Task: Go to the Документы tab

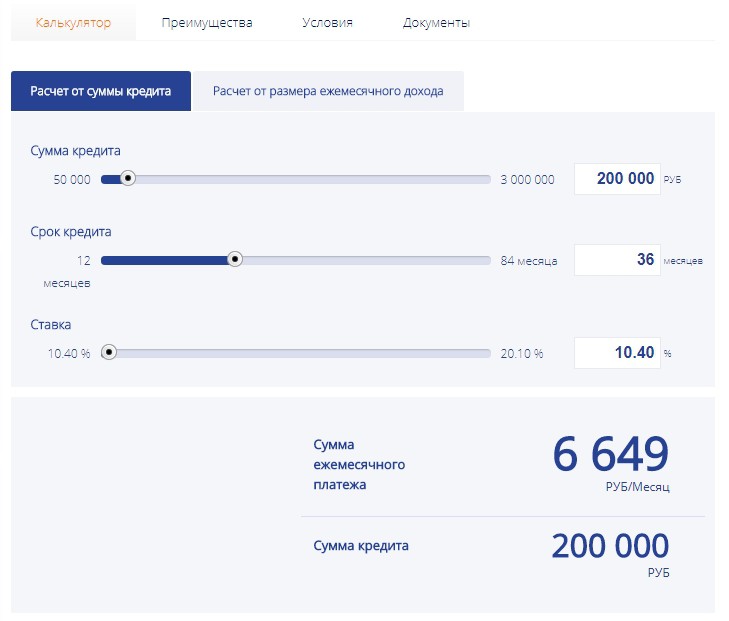Action: pos(436,22)
